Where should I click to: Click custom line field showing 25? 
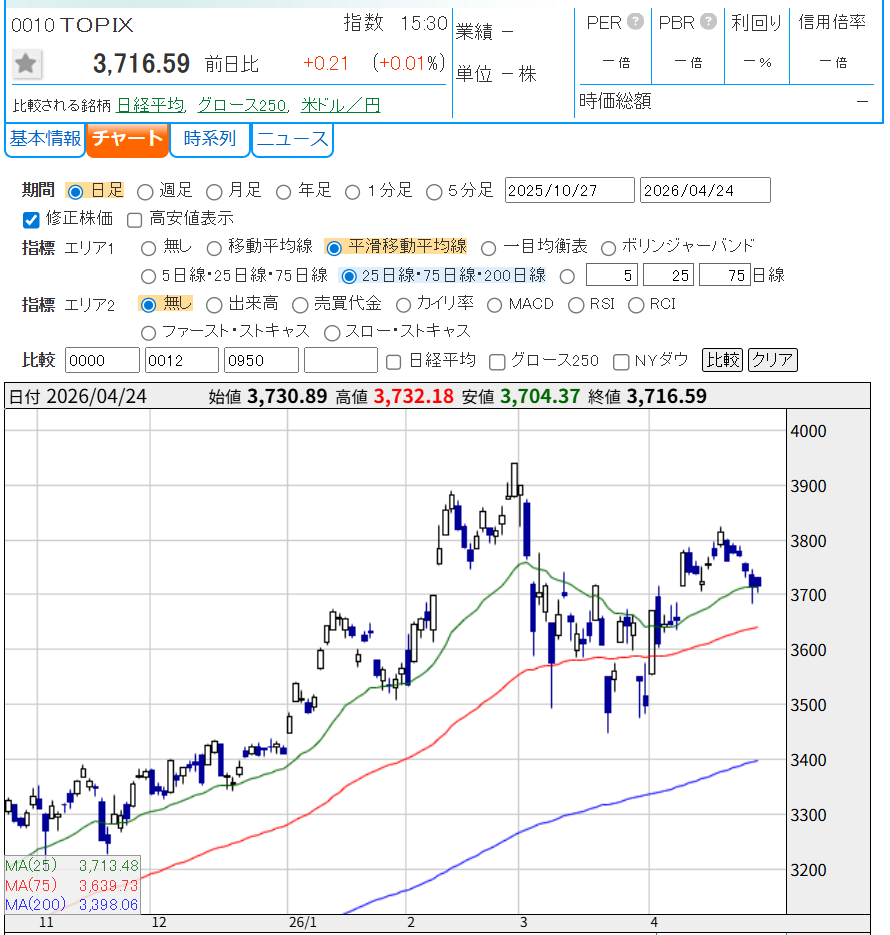coord(669,275)
